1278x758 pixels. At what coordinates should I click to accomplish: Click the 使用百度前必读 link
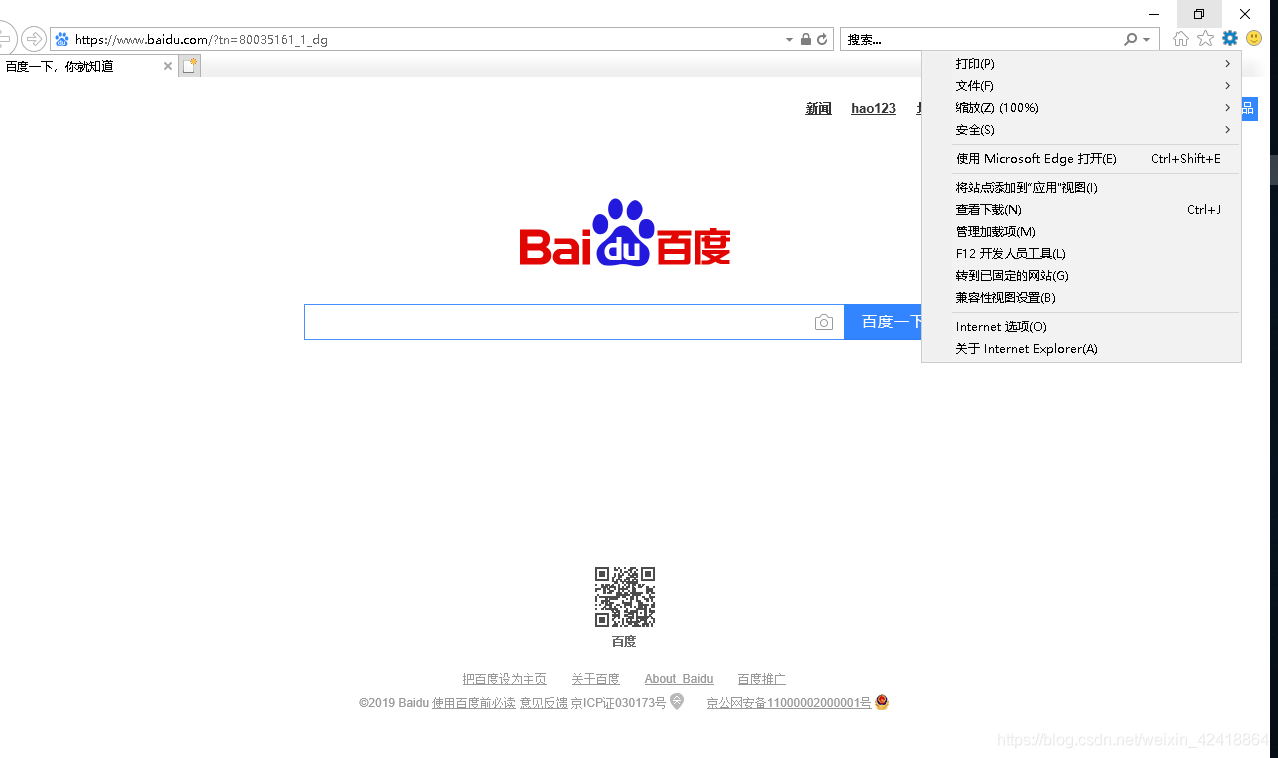[474, 703]
